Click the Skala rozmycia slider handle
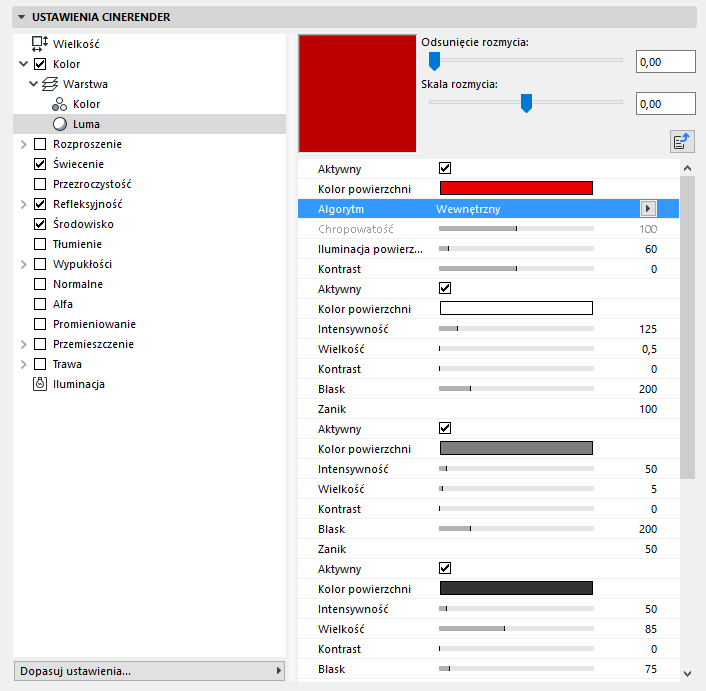The image size is (706, 691). 526,103
